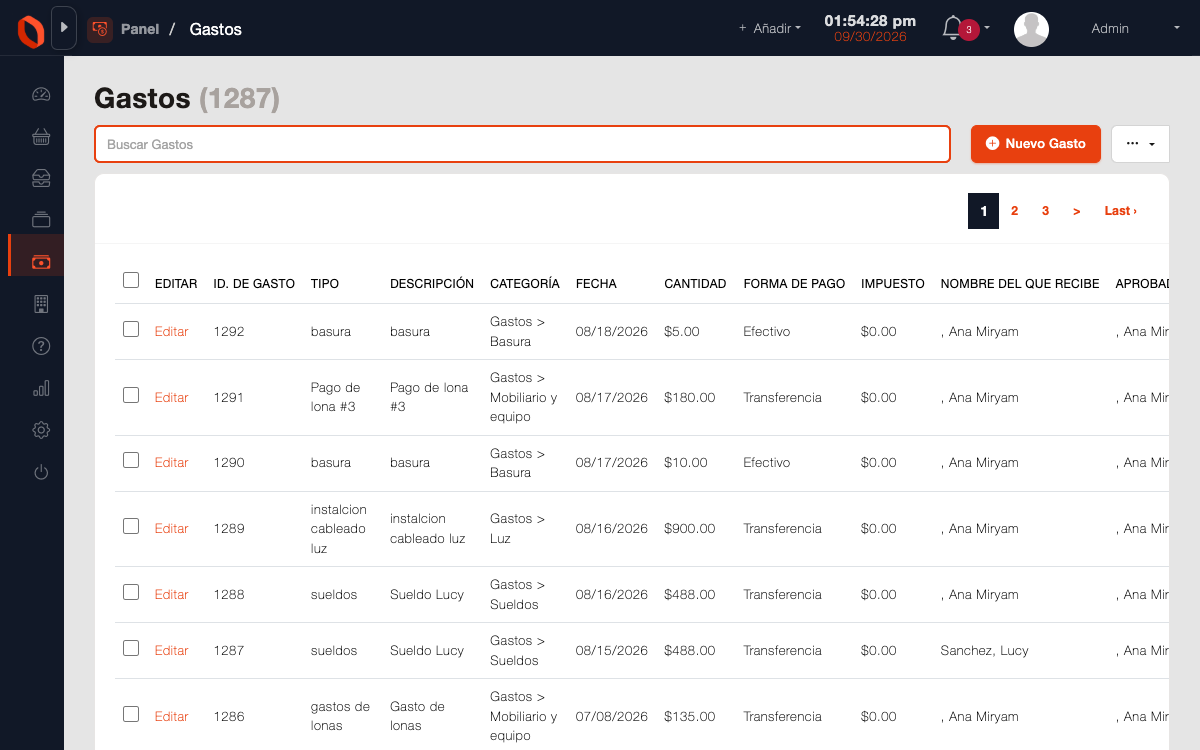This screenshot has width=1200, height=750.
Task: Sort by the DESCRIPCIÓN column header
Action: [432, 284]
